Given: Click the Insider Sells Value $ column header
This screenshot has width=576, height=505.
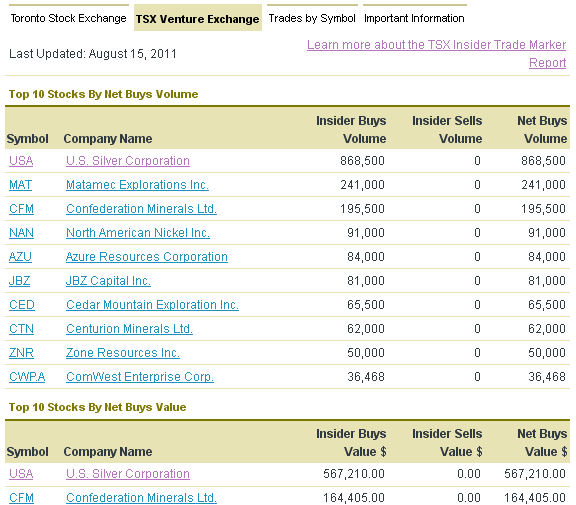Looking at the screenshot, I should tap(447, 443).
